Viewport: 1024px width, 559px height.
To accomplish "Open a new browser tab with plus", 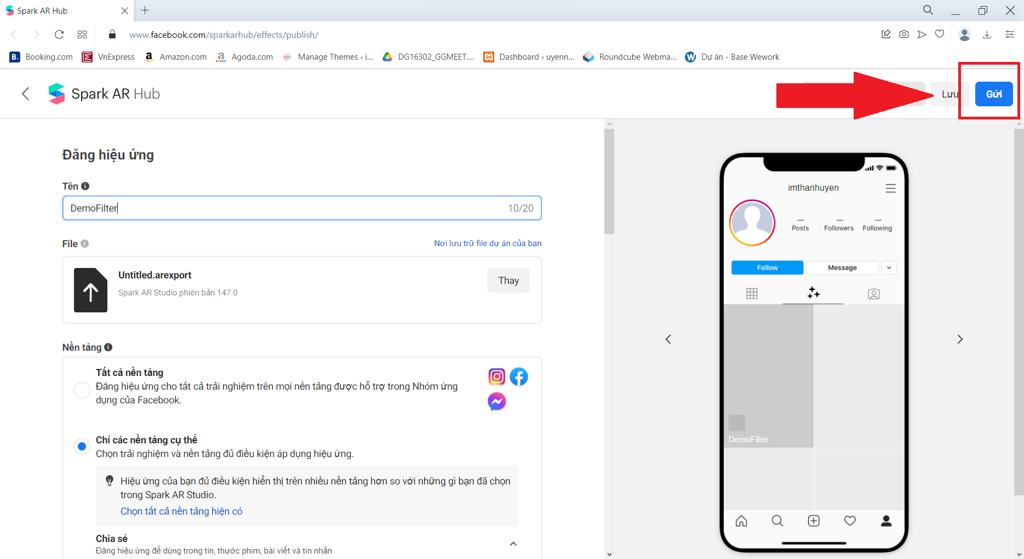I will 145,10.
